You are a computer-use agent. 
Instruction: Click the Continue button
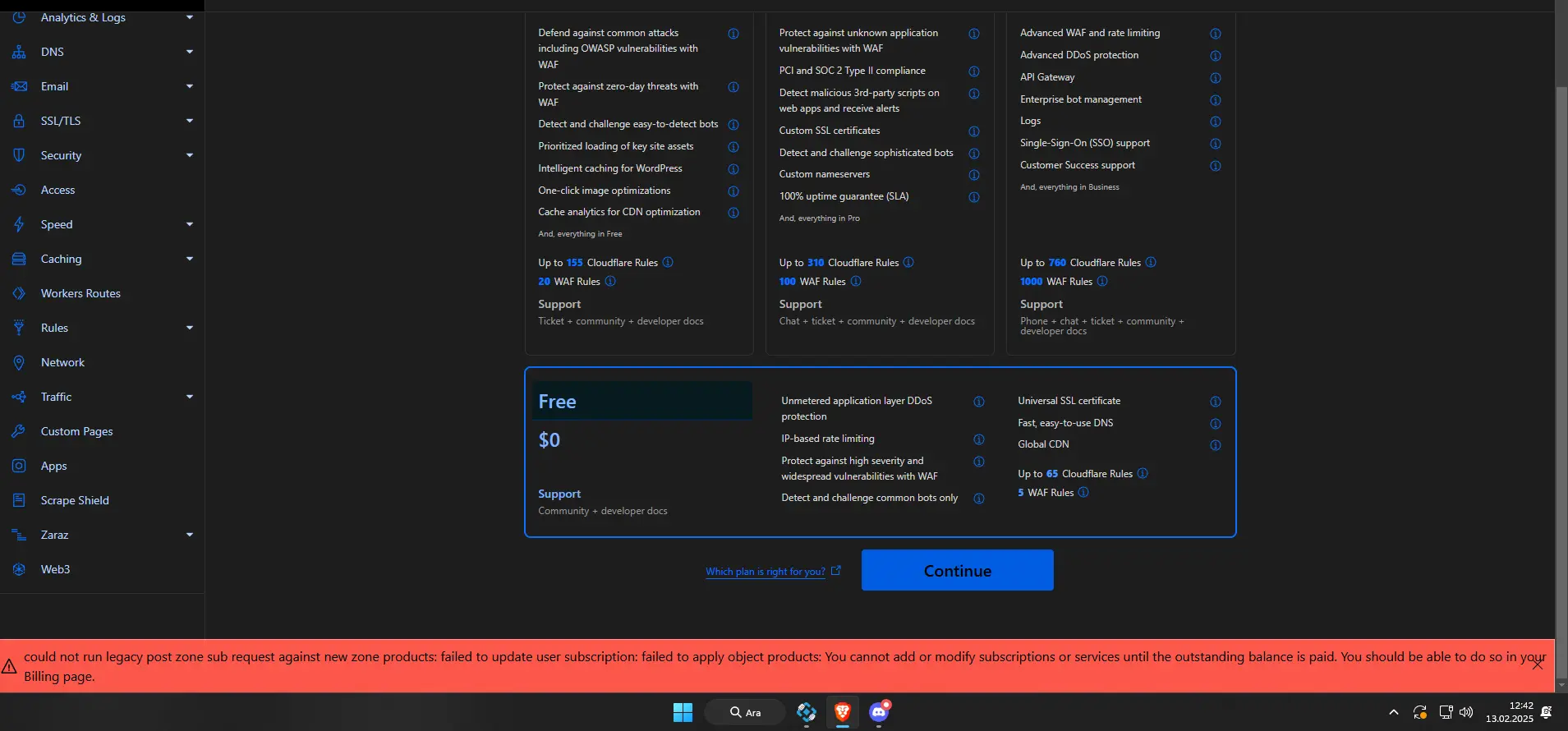click(958, 570)
